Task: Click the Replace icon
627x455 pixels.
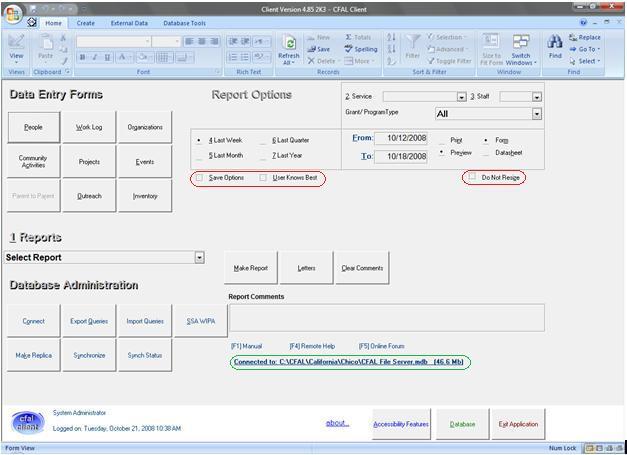Action: (x=573, y=38)
